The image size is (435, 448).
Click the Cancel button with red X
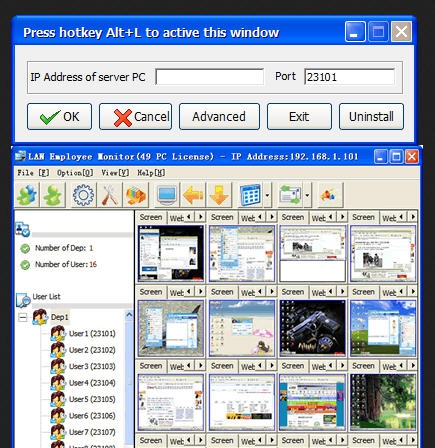[x=135, y=116]
